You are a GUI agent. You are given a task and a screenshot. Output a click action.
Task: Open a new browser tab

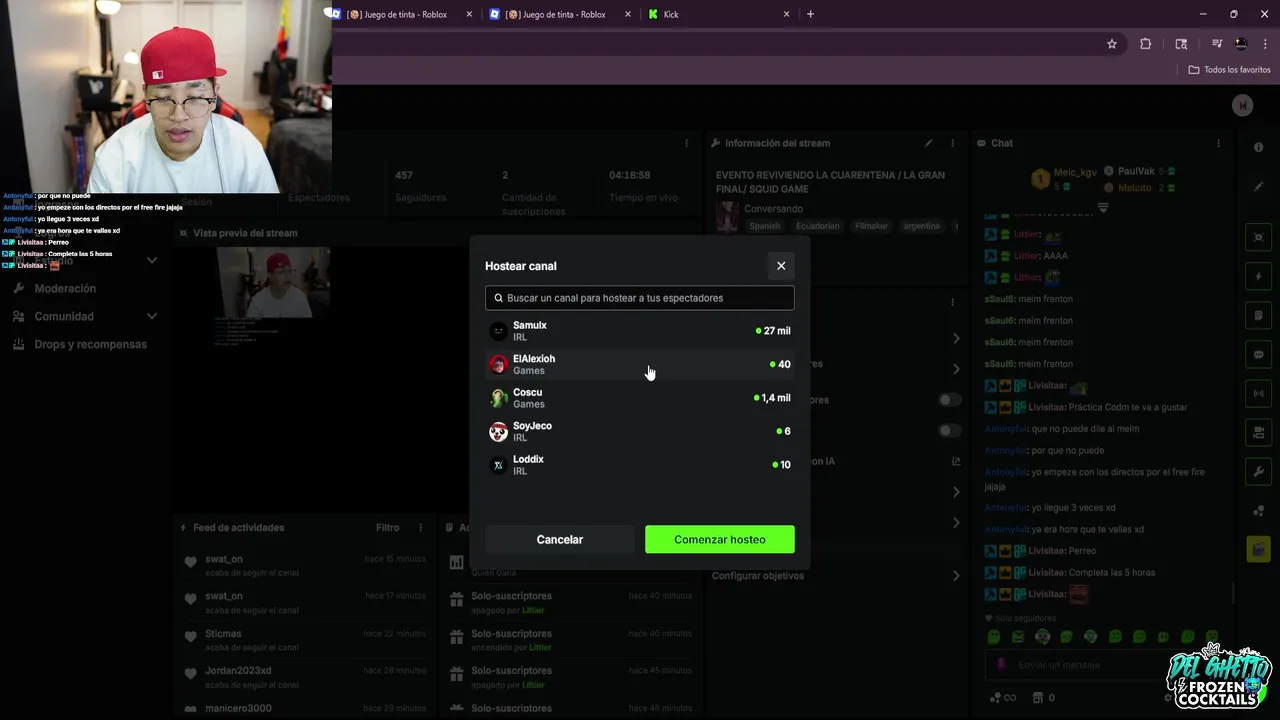(x=810, y=14)
